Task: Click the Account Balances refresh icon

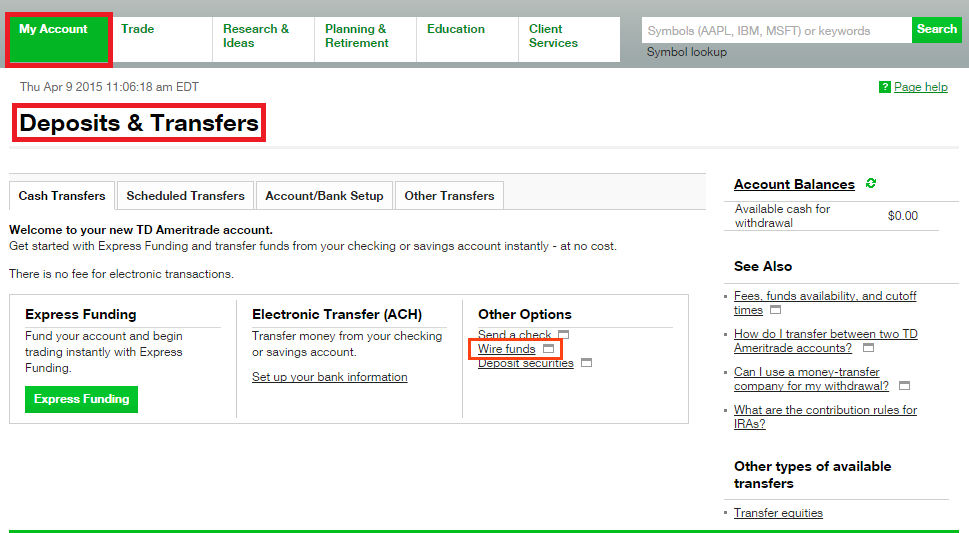Action: coord(871,183)
